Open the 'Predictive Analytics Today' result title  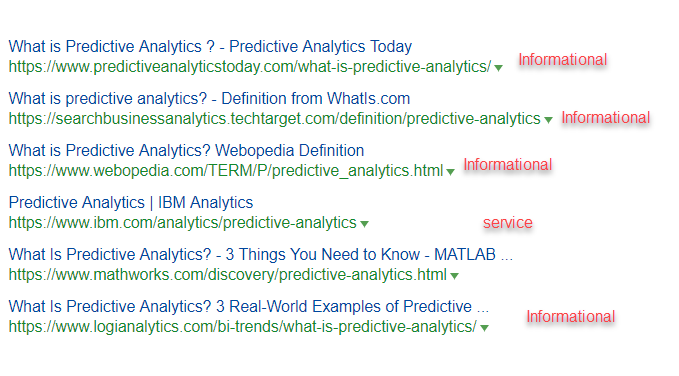click(210, 46)
